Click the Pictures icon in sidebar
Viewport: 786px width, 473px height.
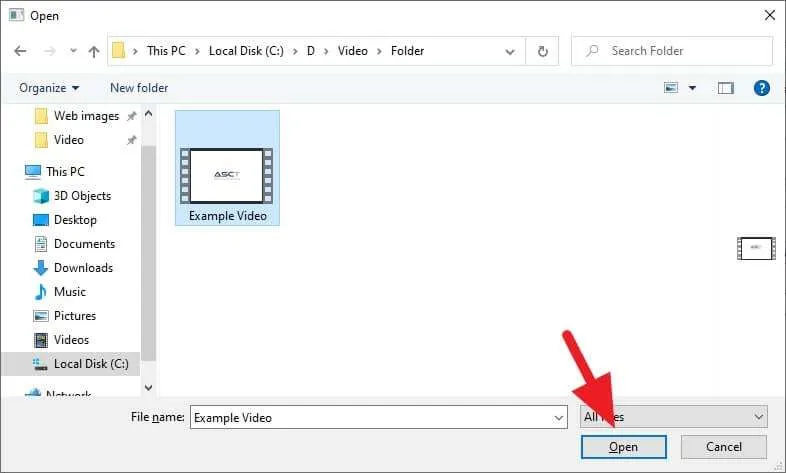[x=41, y=316]
